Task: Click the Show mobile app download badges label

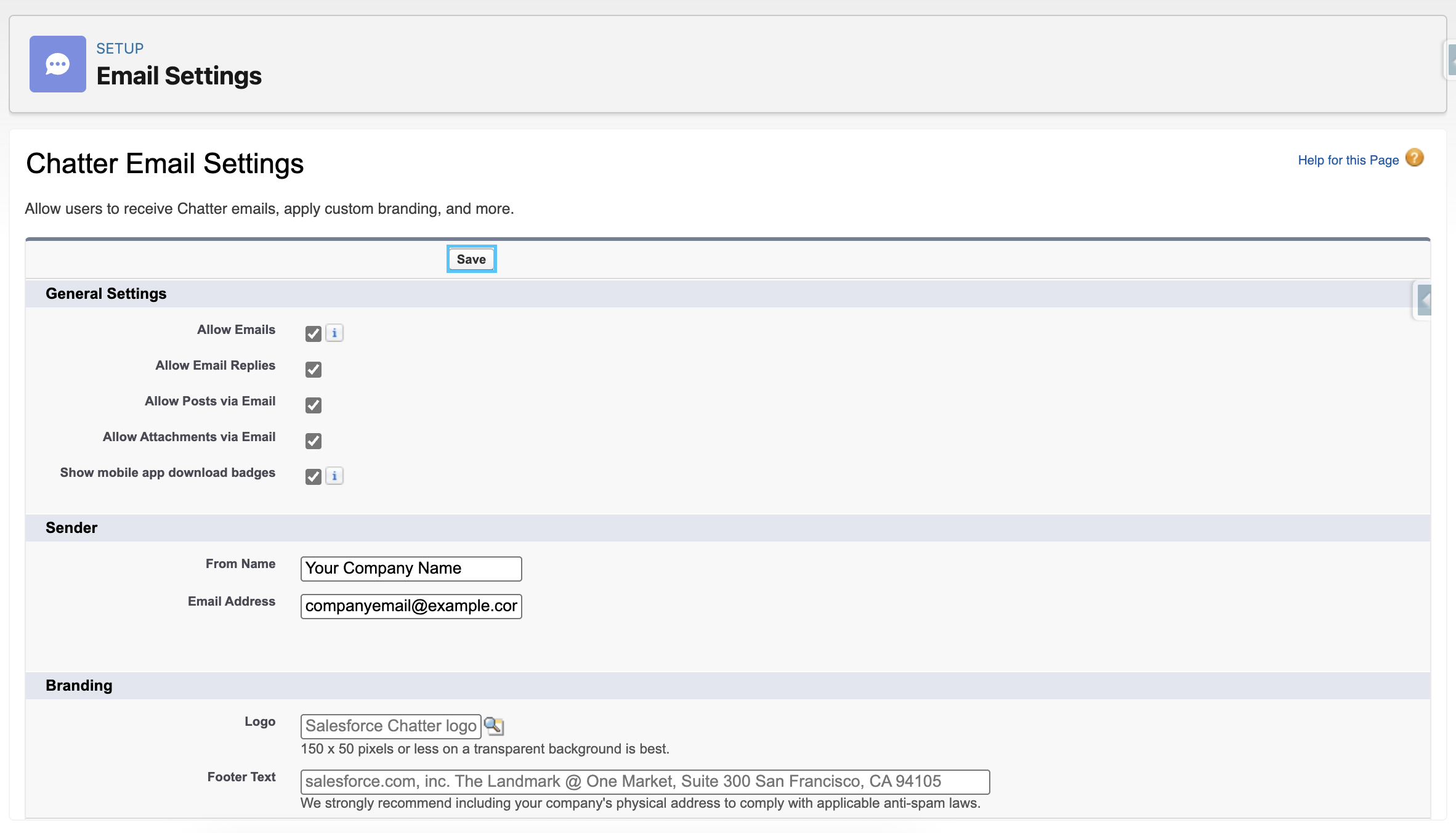Action: pos(168,473)
